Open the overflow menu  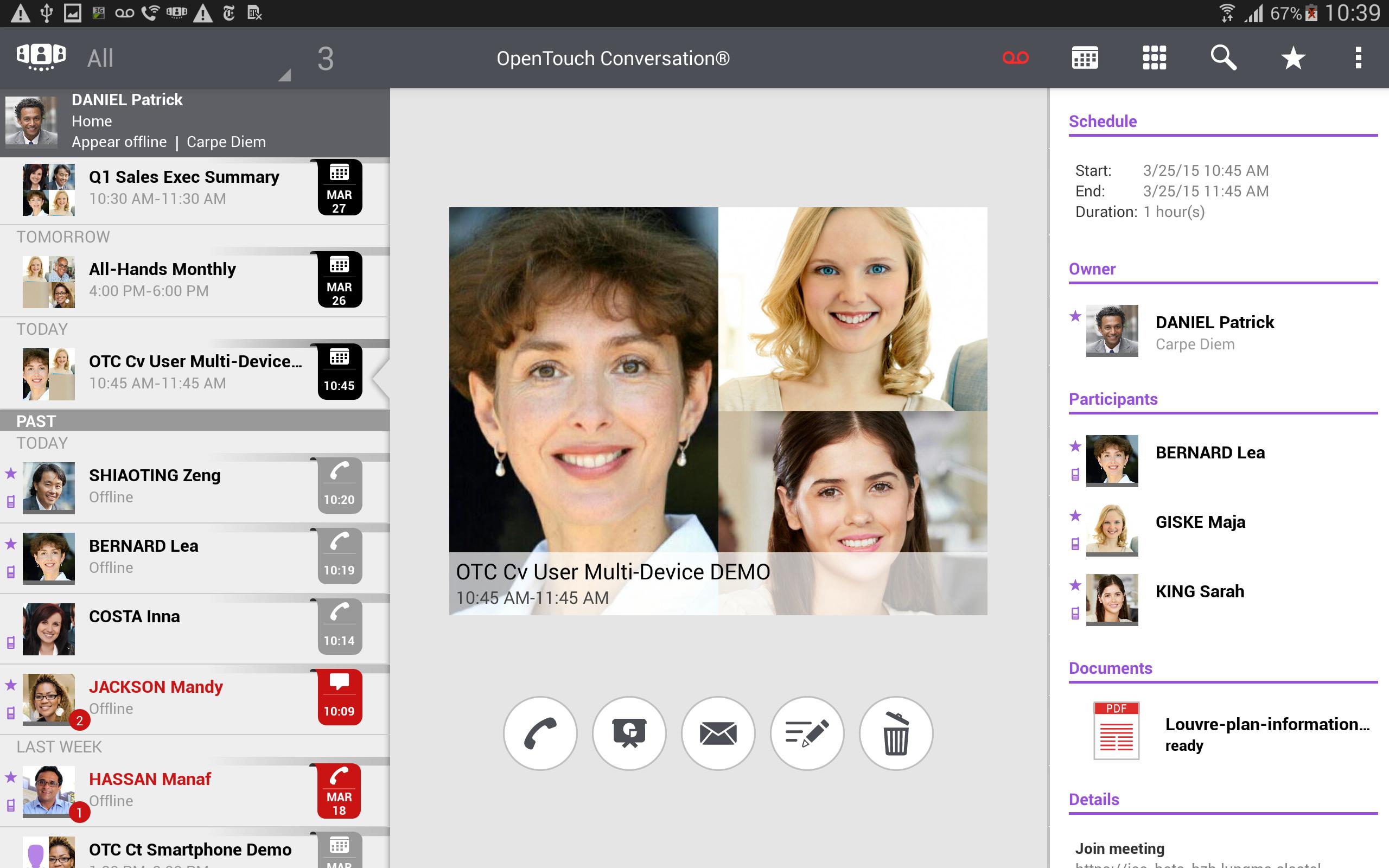click(1359, 58)
